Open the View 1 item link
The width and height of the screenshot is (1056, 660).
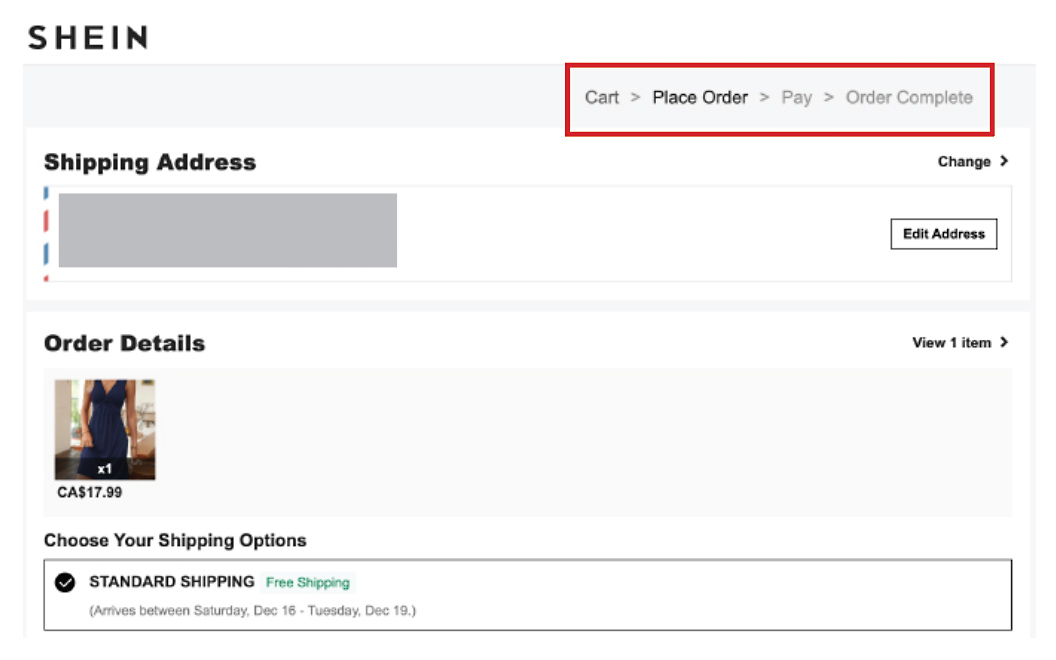(951, 342)
